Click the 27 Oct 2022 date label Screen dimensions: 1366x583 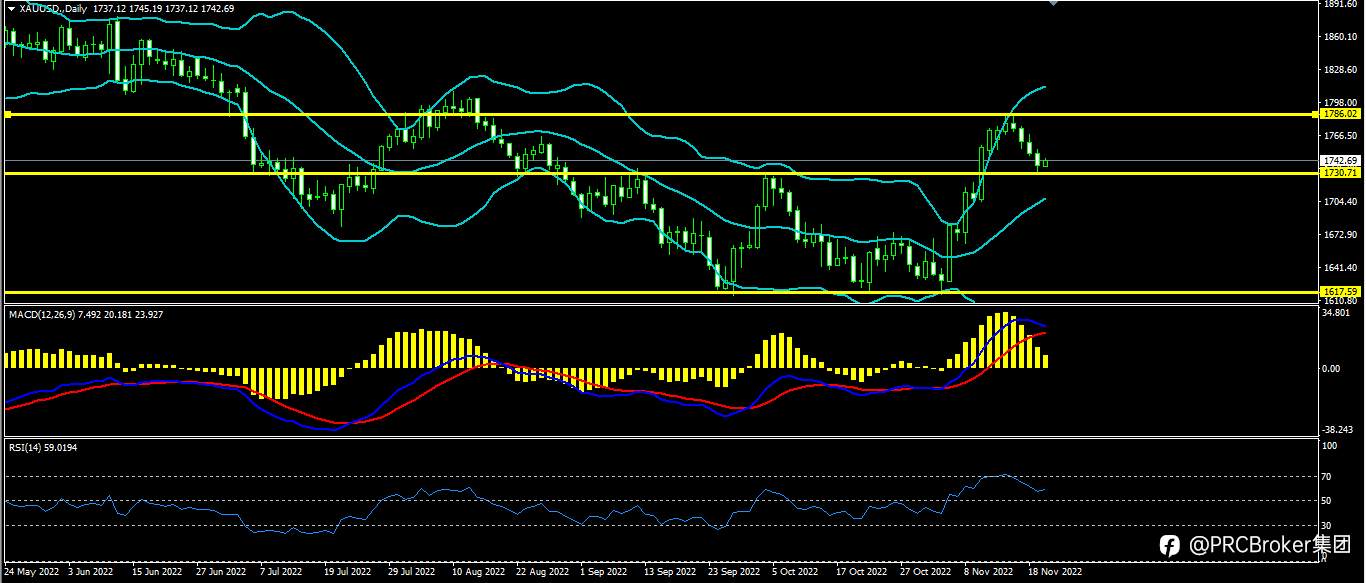tap(925, 573)
